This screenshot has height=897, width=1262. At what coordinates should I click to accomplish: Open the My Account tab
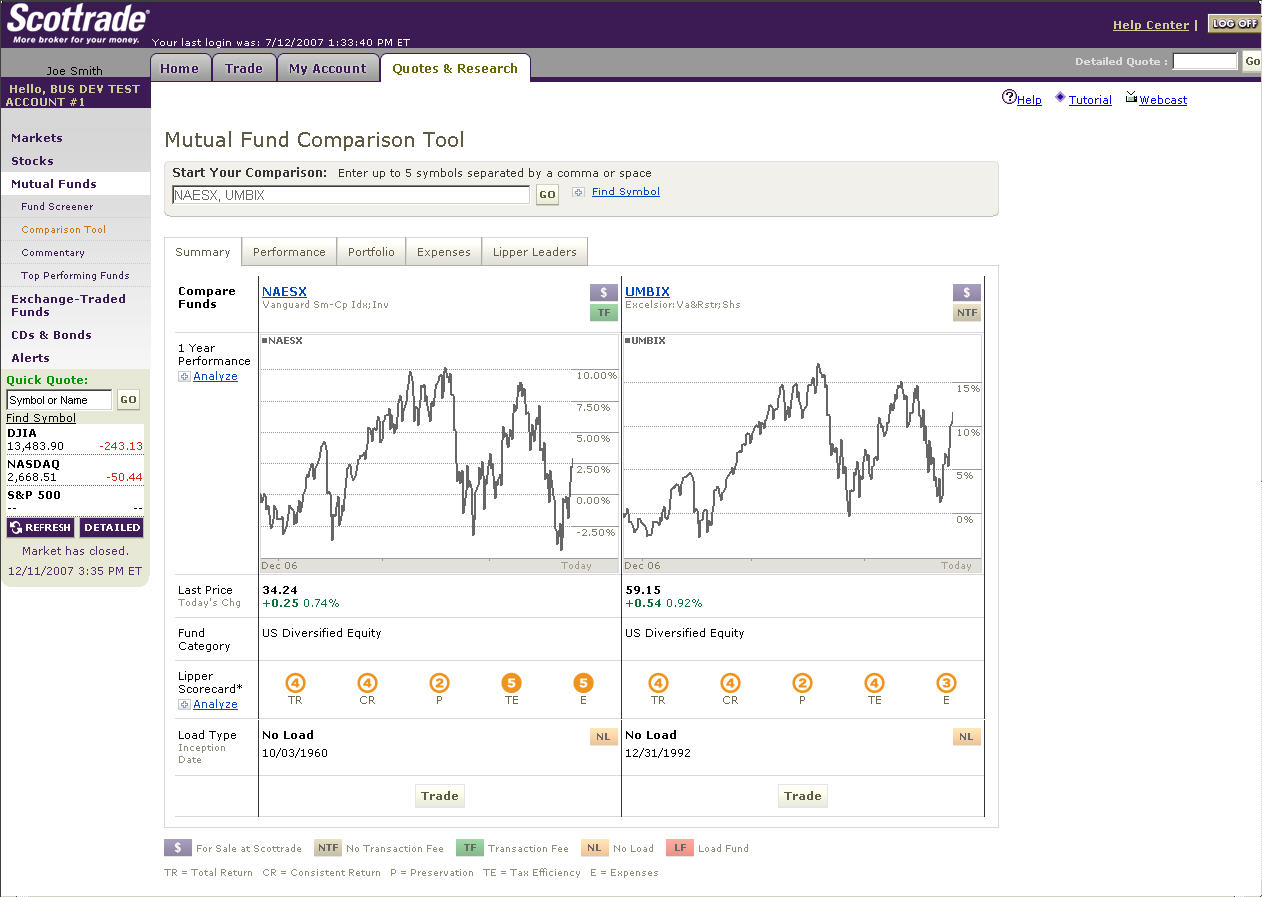tap(328, 68)
